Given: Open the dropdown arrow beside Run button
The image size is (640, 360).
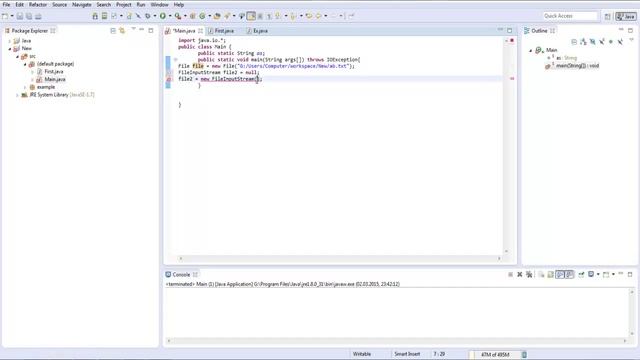Looking at the screenshot, I should tap(170, 16).
